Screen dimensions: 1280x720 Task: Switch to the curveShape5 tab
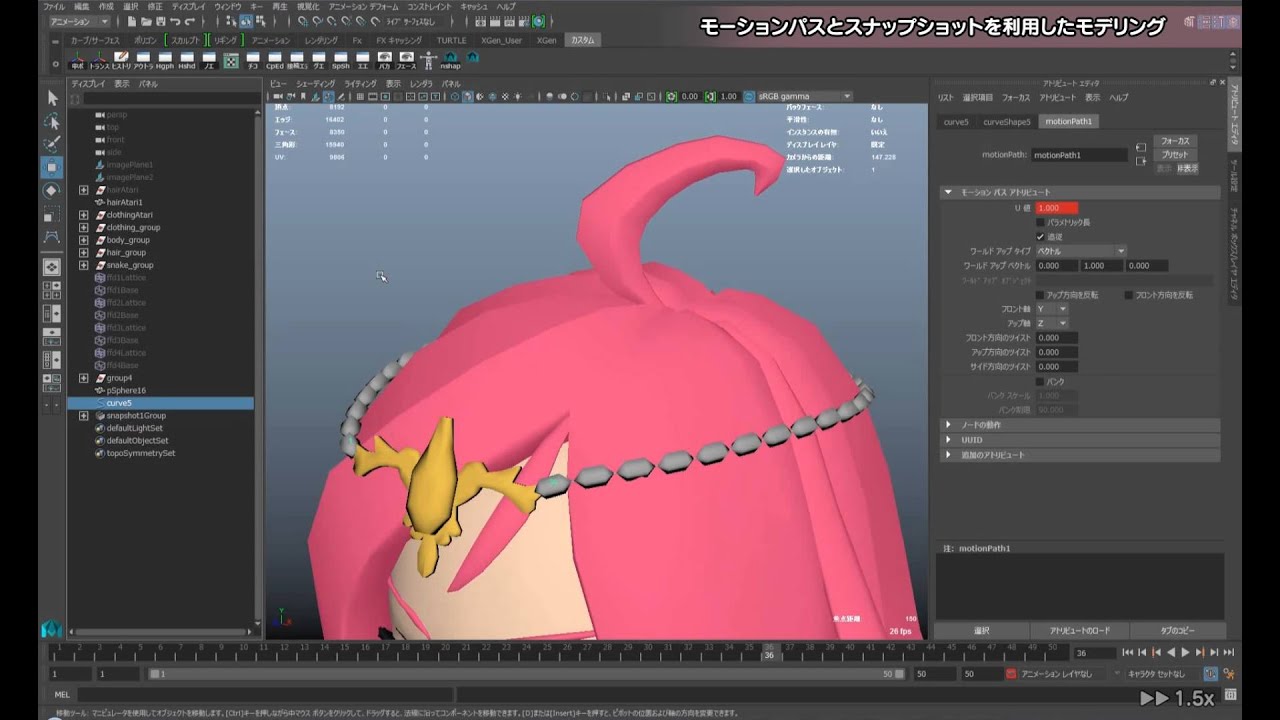point(1006,122)
